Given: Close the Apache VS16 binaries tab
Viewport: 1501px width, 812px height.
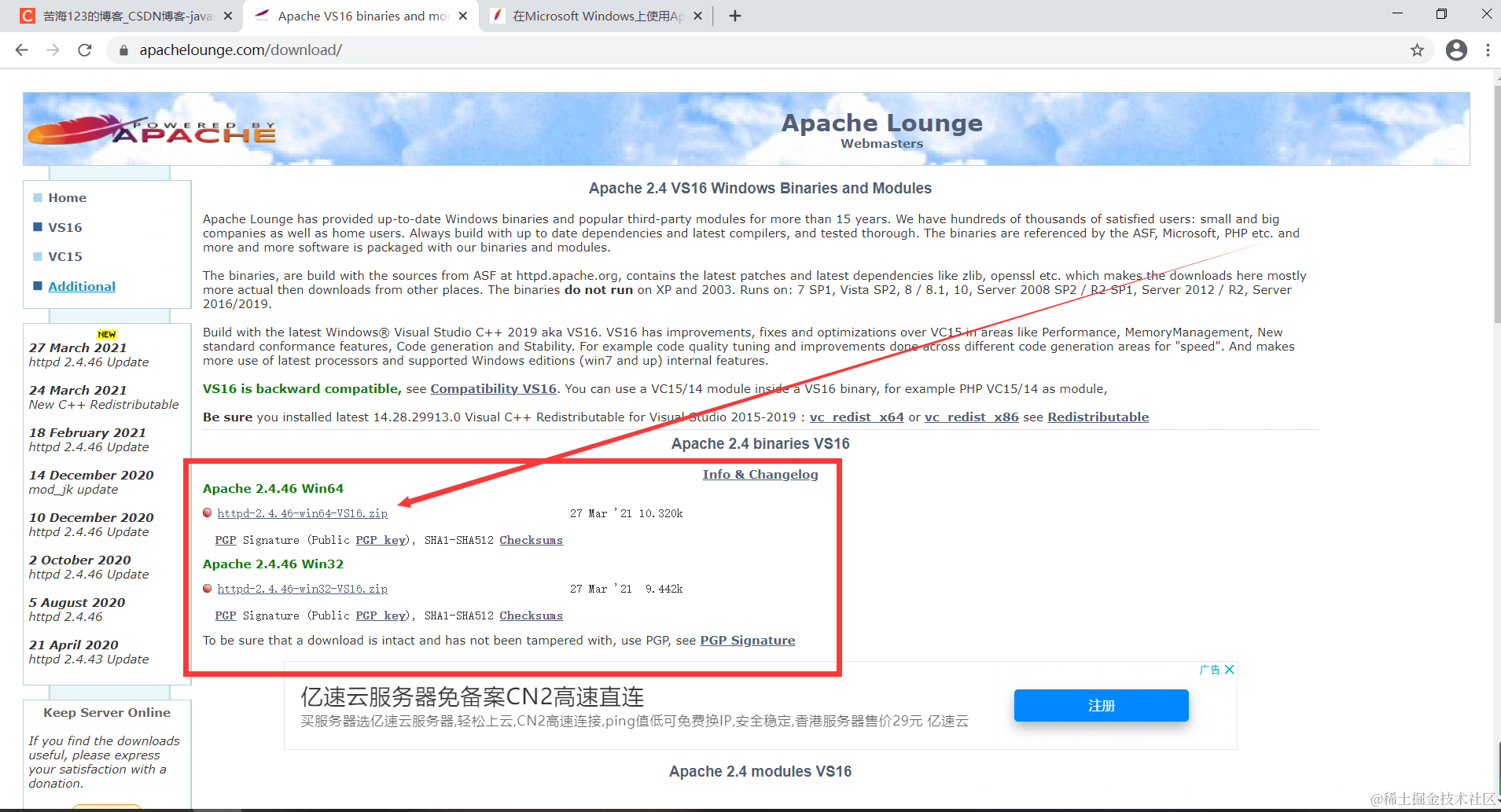Looking at the screenshot, I should coord(463,16).
